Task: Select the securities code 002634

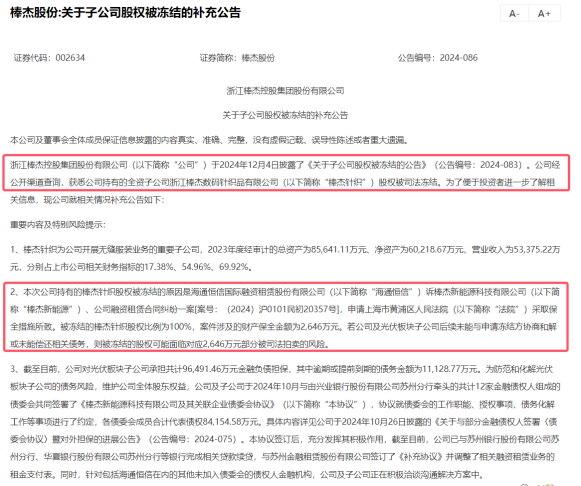Action: click(x=70, y=58)
